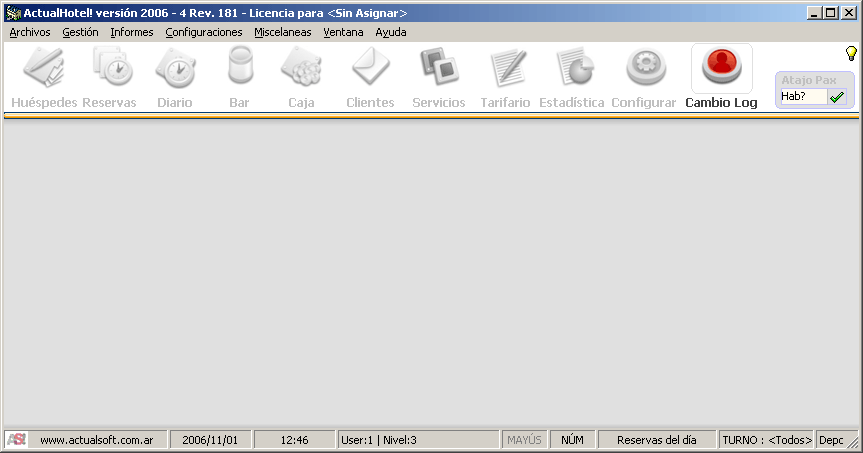Click the yellow light bulb tip icon
Screen dimensions: 863x453
[851, 53]
